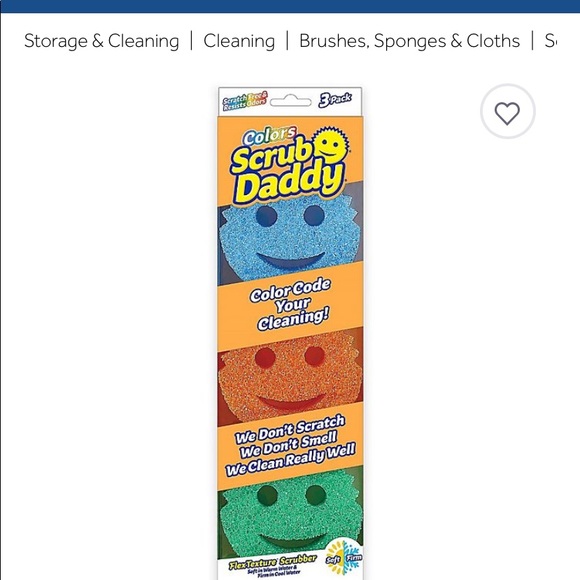Click the blue smiley sponge in image

tap(289, 237)
